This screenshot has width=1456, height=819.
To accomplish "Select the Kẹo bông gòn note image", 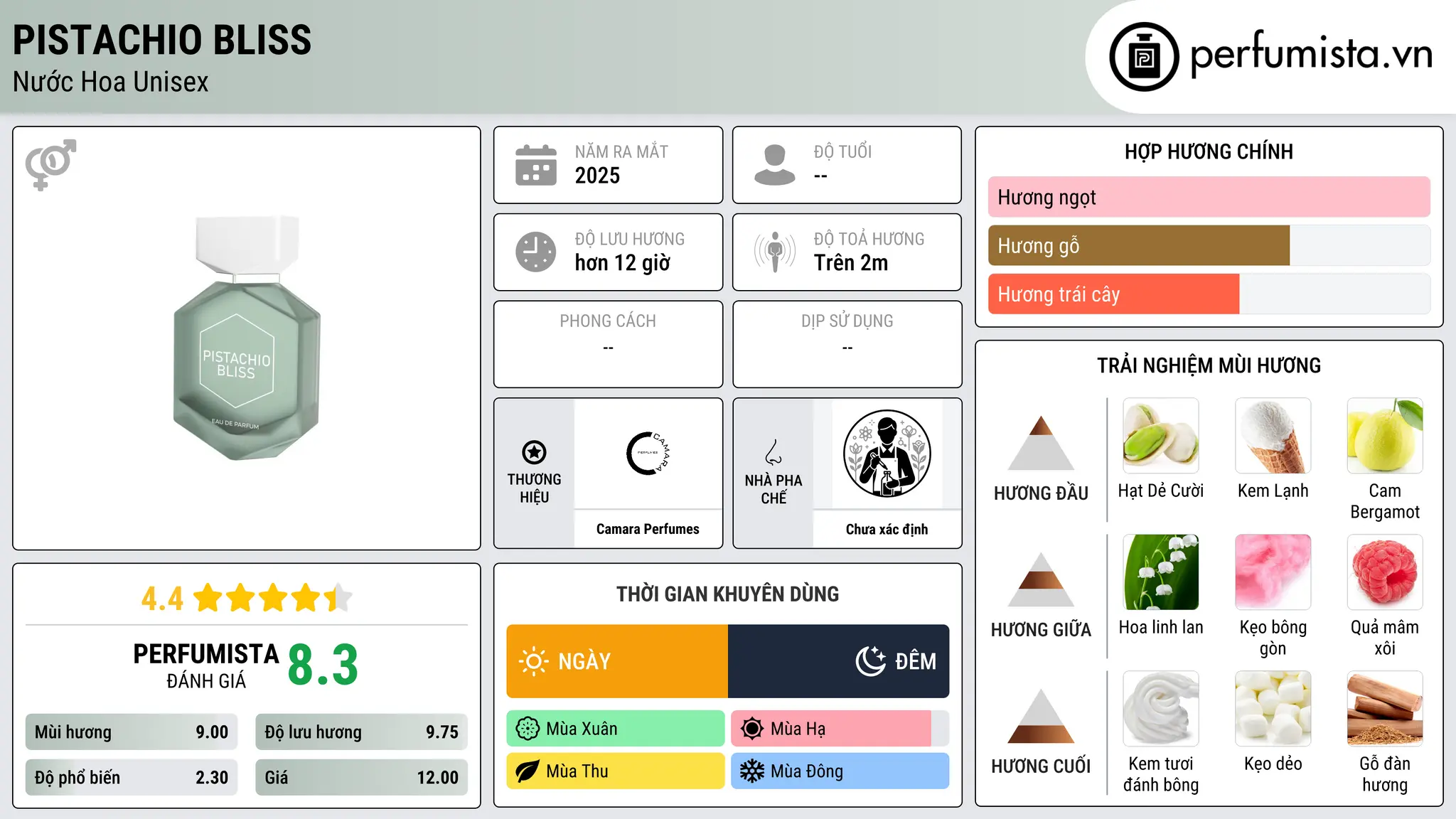I will coord(1273,572).
